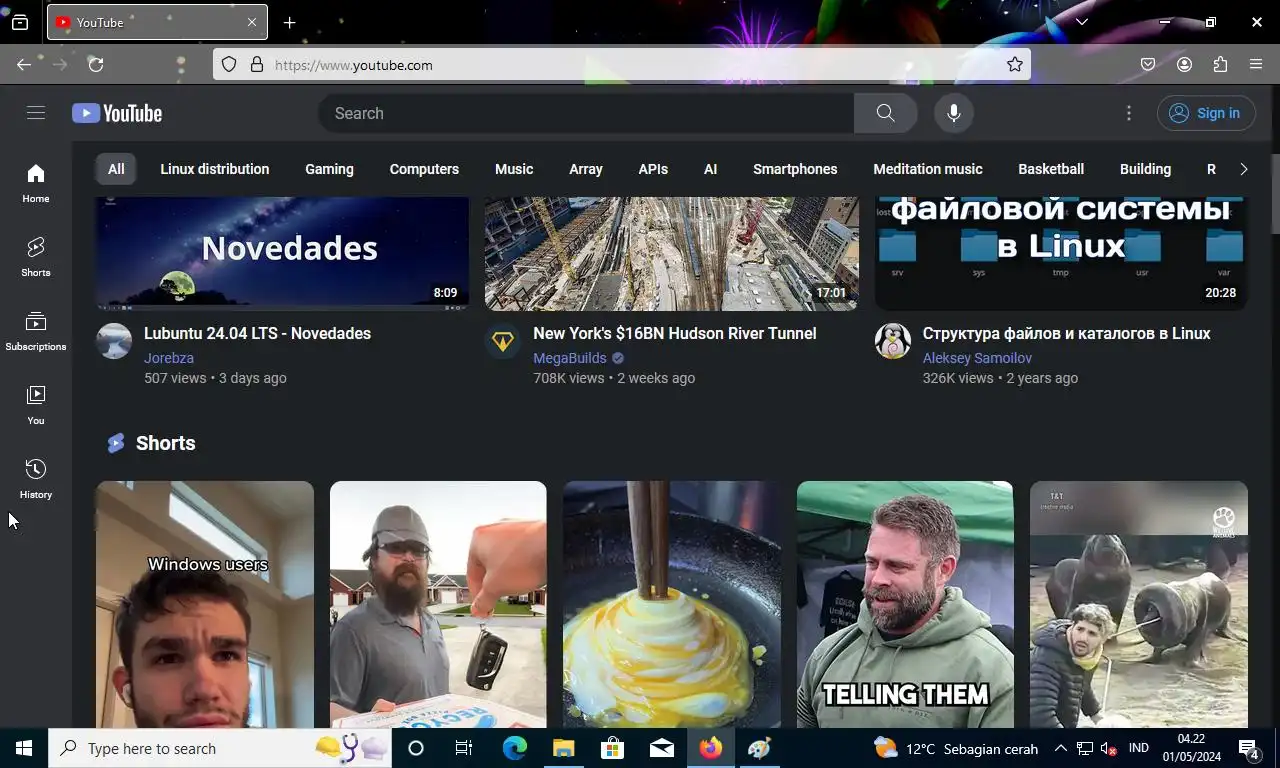Image resolution: width=1280 pixels, height=768 pixels.
Task: Open Firefox application menu
Action: coord(1256,64)
